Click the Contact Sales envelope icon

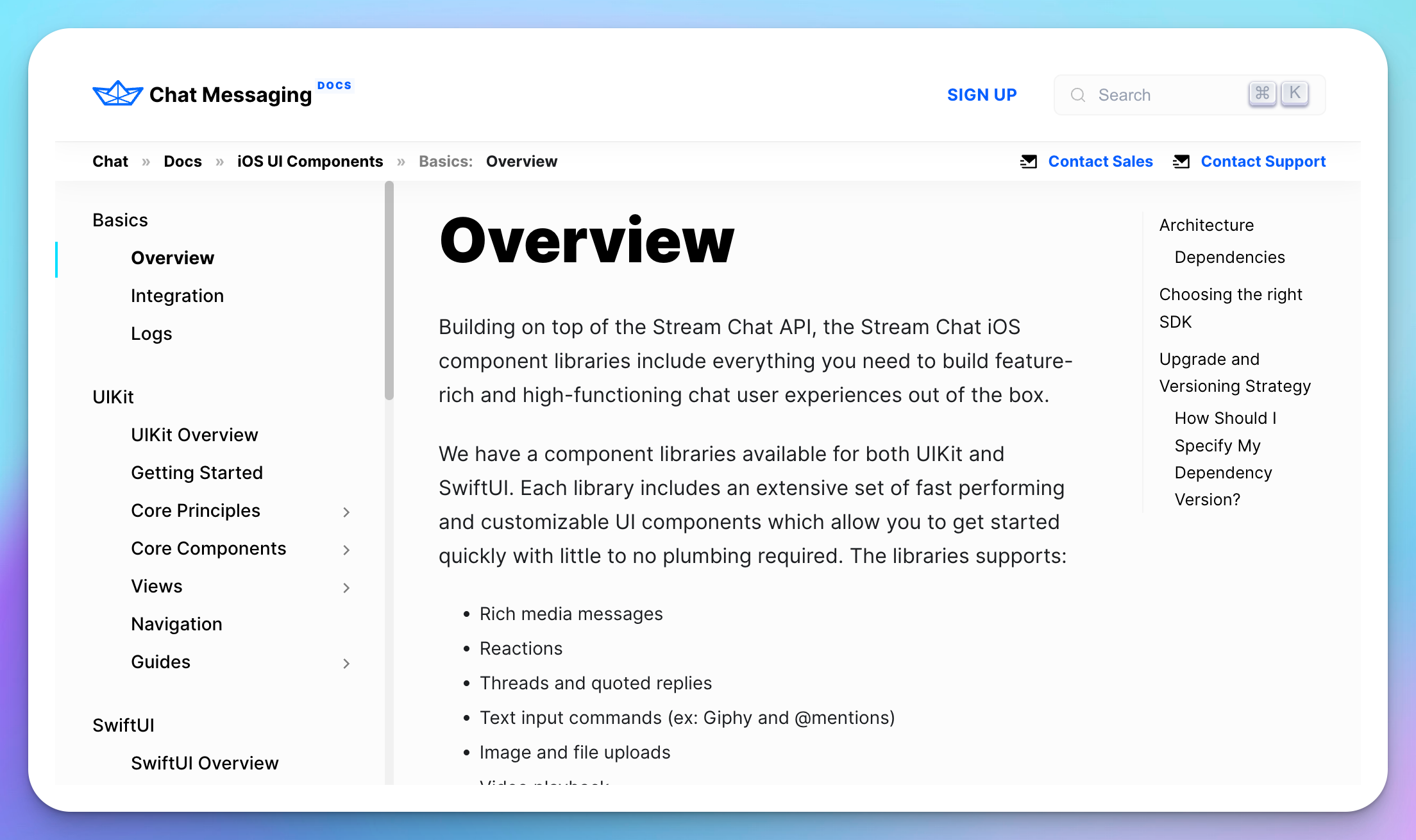point(1029,162)
